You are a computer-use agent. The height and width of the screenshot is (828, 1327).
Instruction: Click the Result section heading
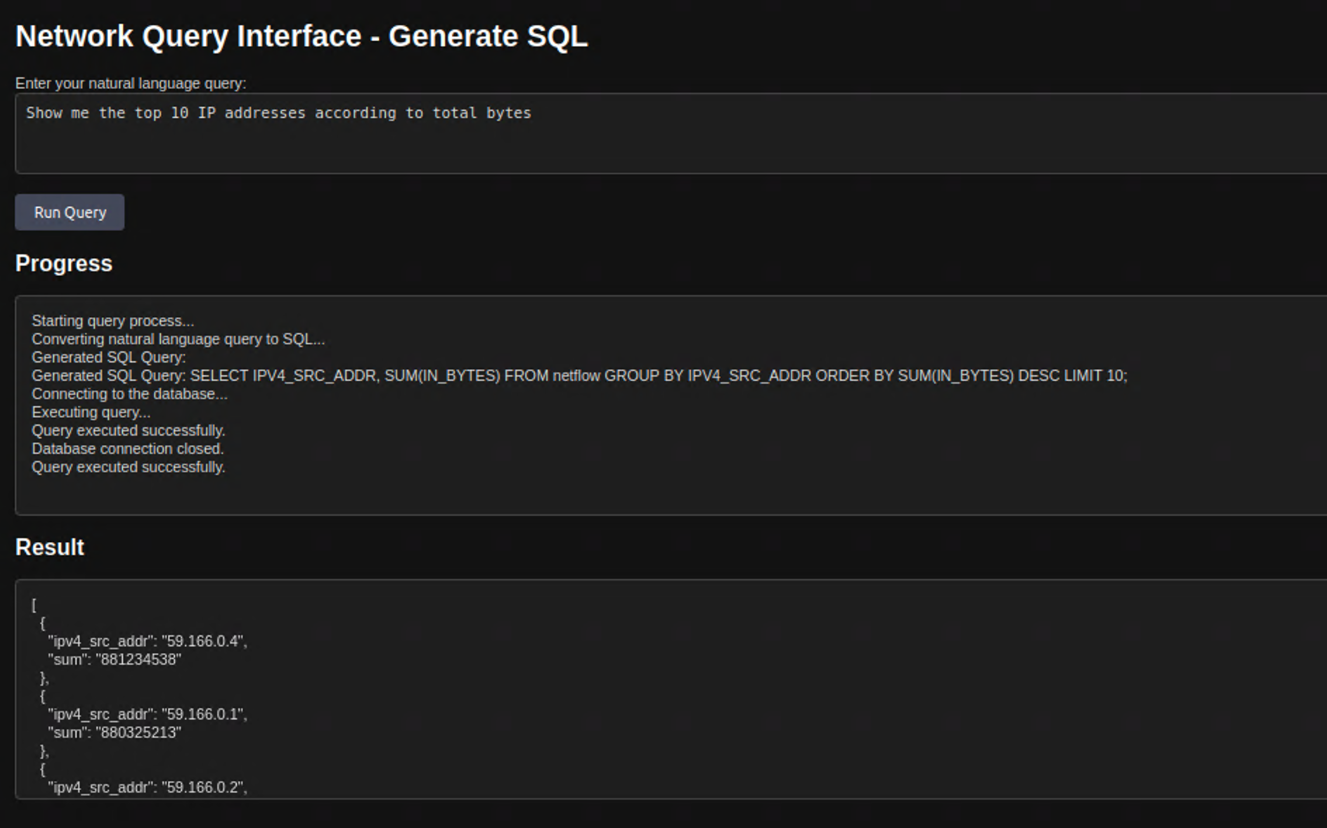48,547
